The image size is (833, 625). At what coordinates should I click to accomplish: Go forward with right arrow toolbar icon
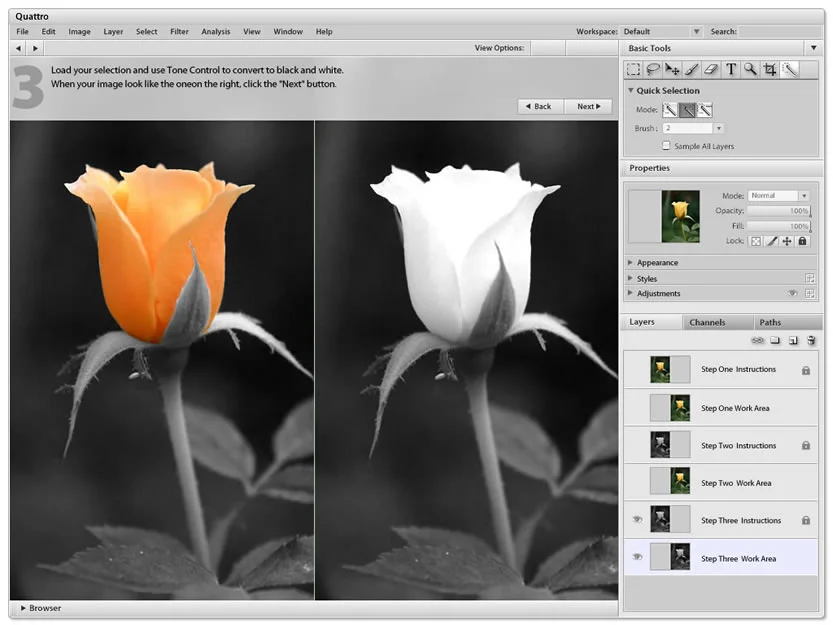35,48
